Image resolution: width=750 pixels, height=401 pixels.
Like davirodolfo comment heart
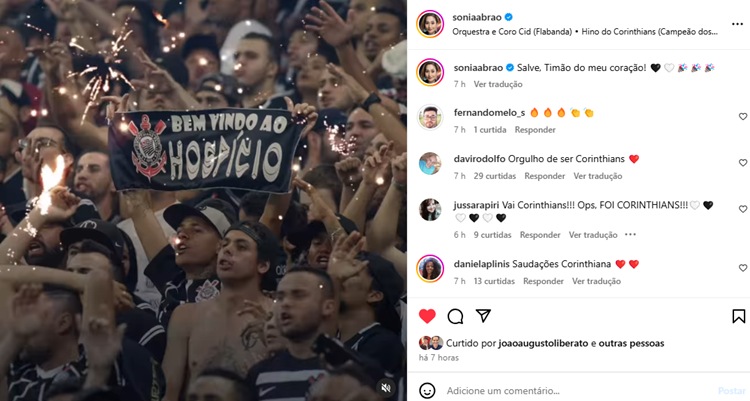pos(742,163)
